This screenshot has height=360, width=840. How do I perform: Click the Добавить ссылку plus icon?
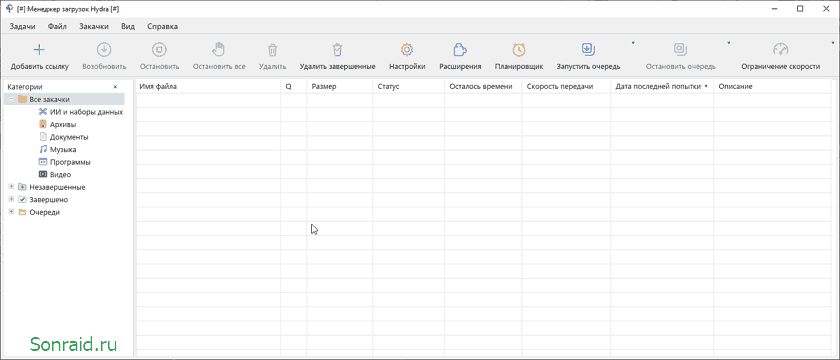coord(39,50)
